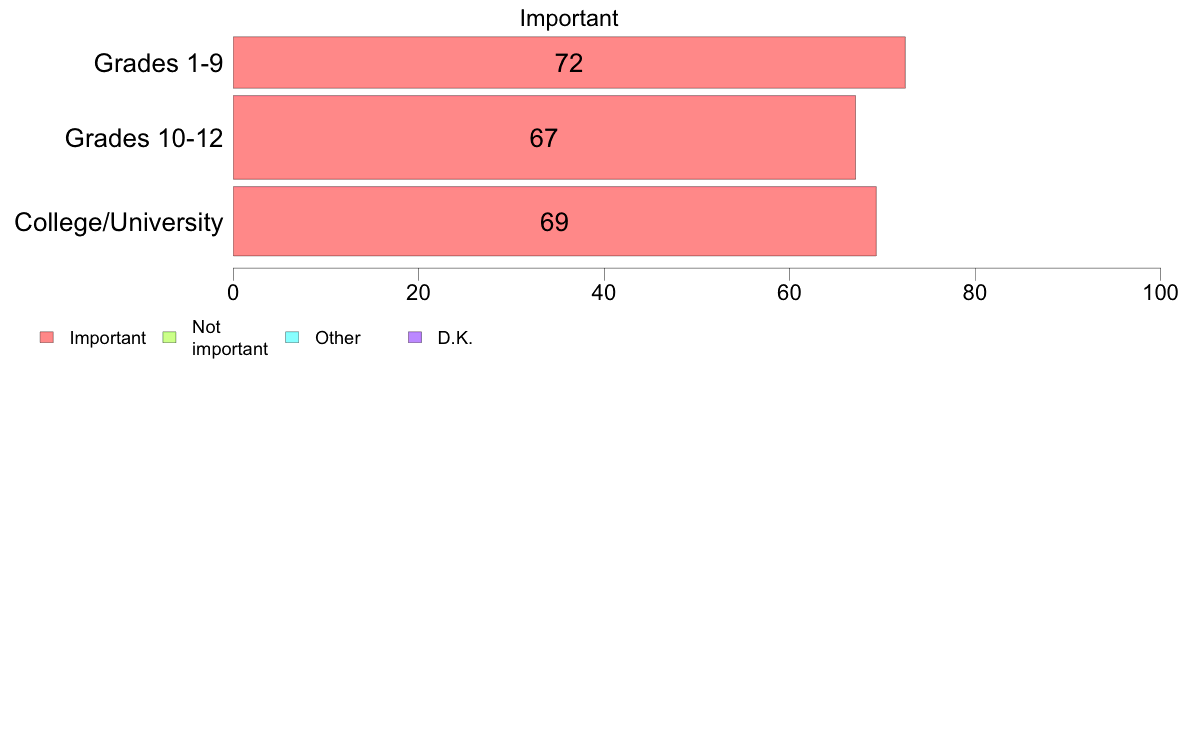Click the purple D.K. legend swatch
The image size is (1188, 736).
tap(414, 337)
